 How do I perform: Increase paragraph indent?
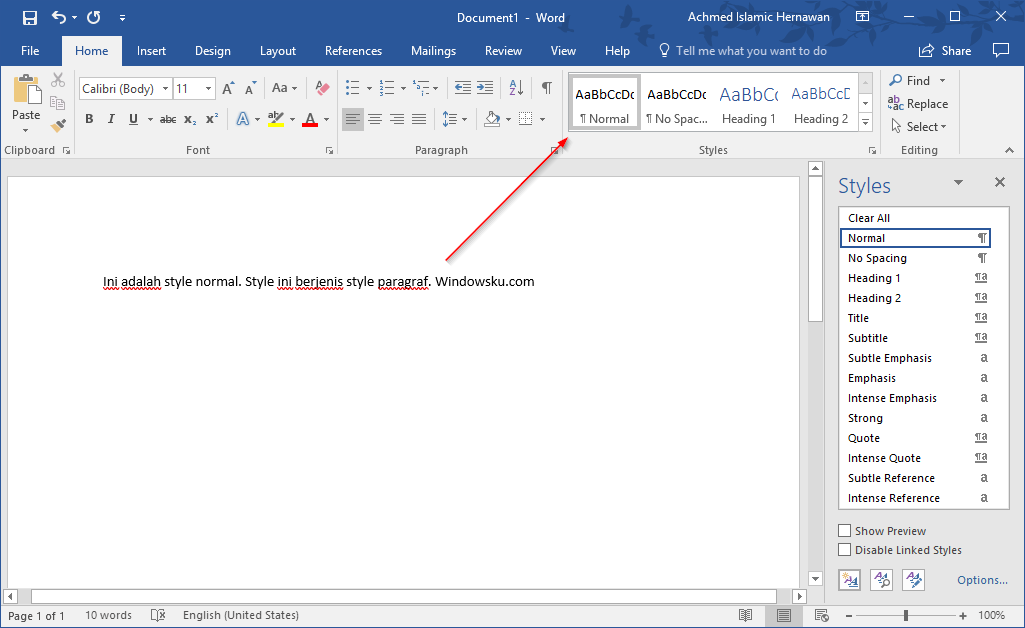point(485,88)
